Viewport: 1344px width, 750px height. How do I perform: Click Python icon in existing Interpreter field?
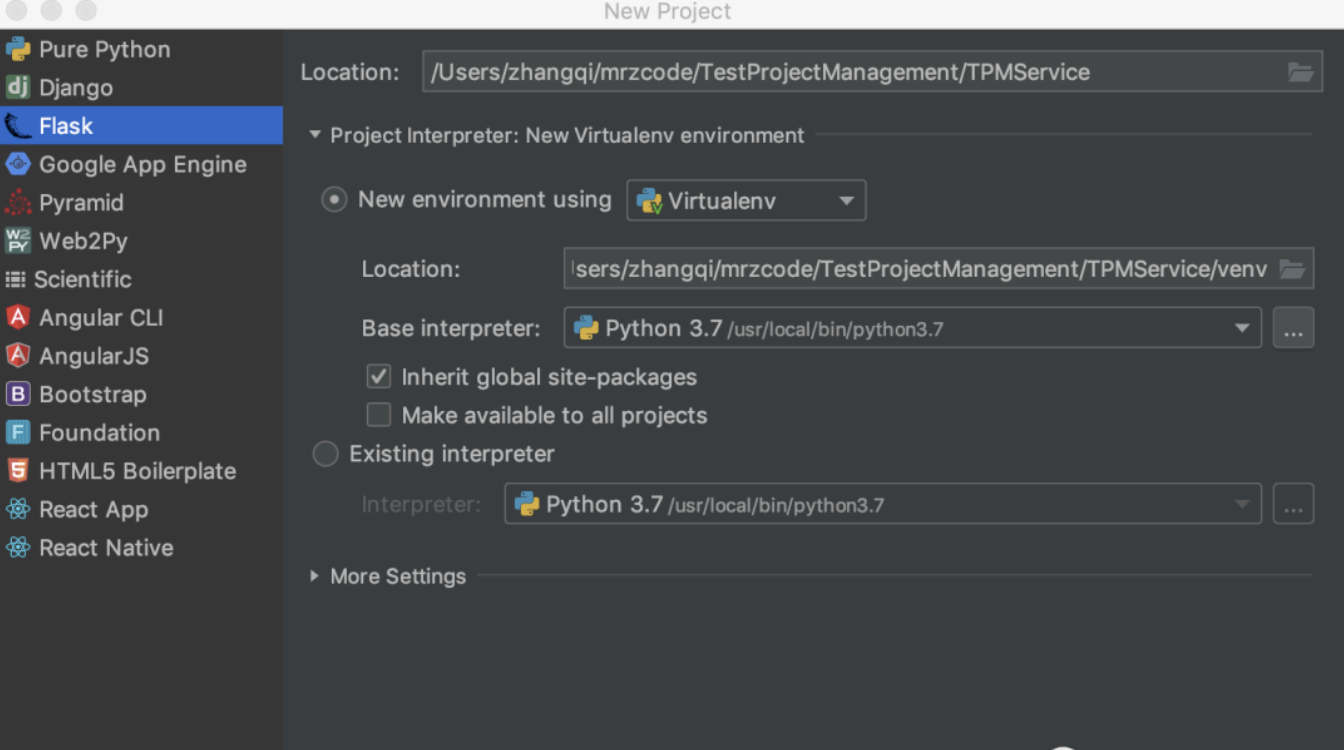coord(527,505)
